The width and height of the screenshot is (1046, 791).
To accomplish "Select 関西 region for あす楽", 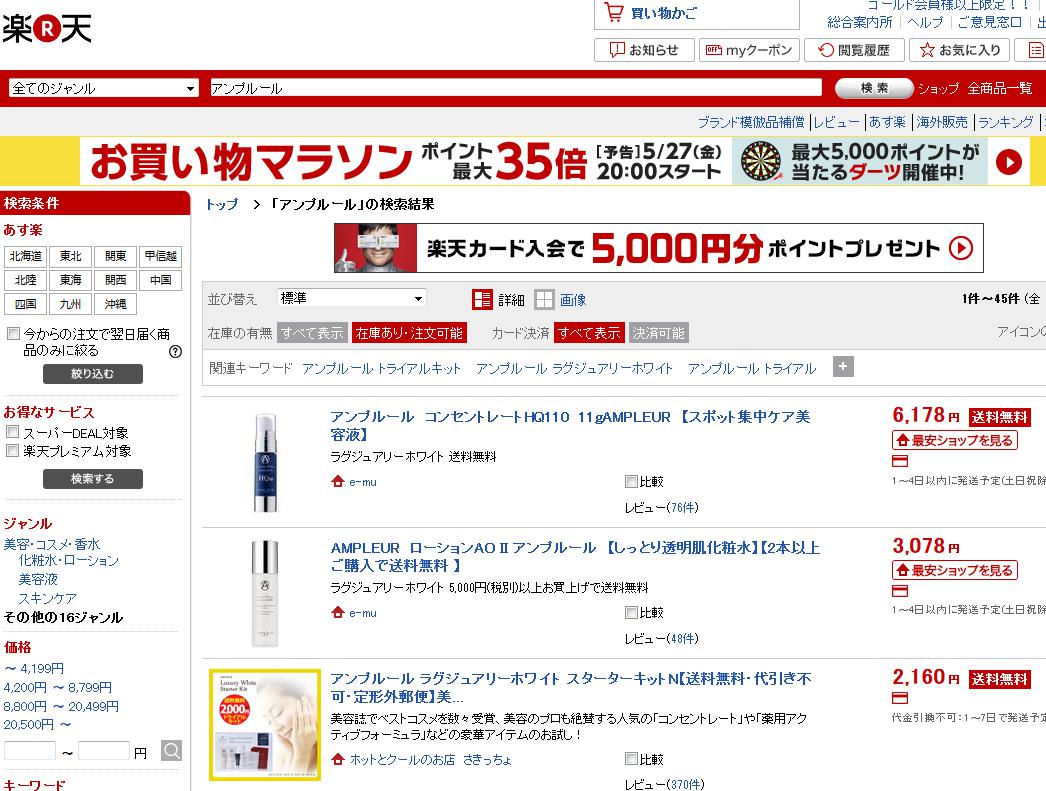I will 115,280.
